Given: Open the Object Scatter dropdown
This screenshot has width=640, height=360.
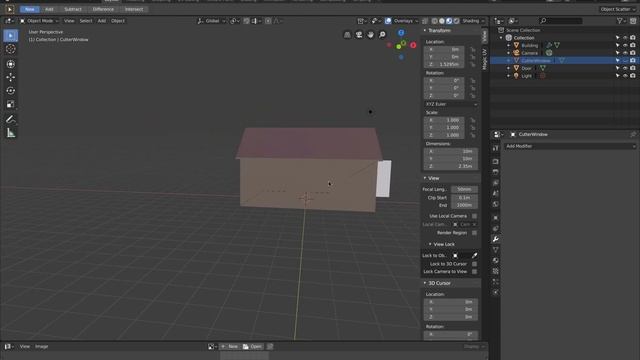Looking at the screenshot, I should 618,9.
